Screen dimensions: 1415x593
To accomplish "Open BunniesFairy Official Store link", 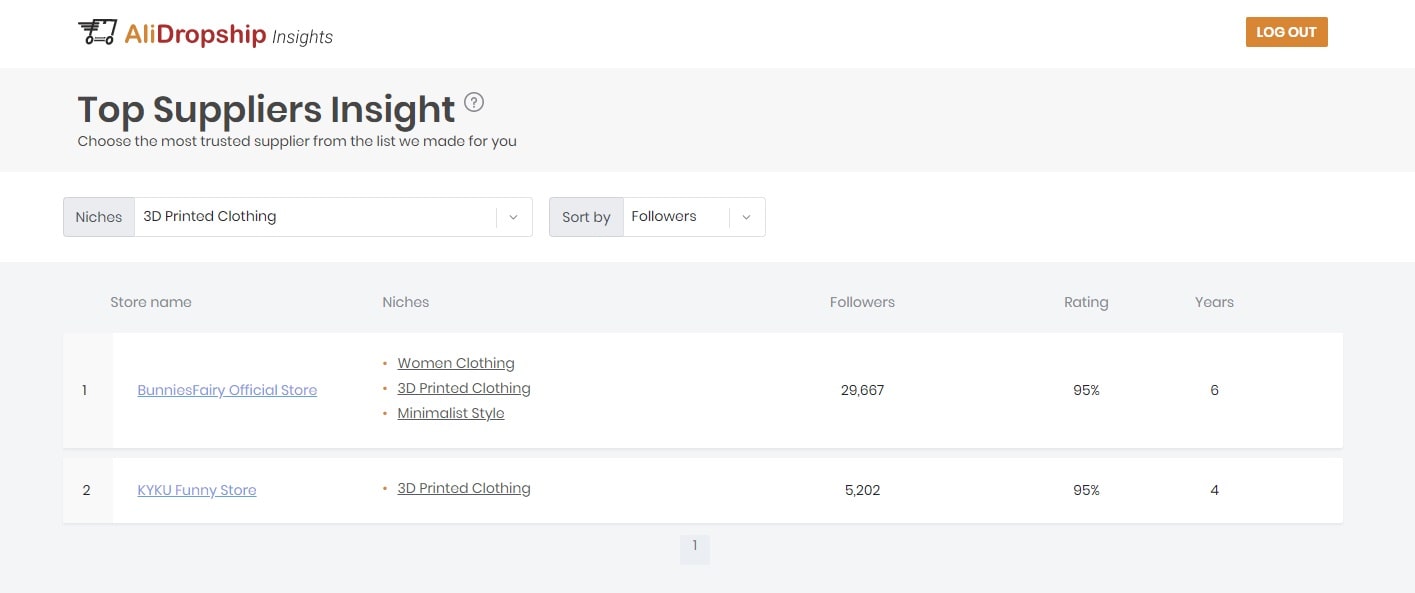I will point(227,390).
